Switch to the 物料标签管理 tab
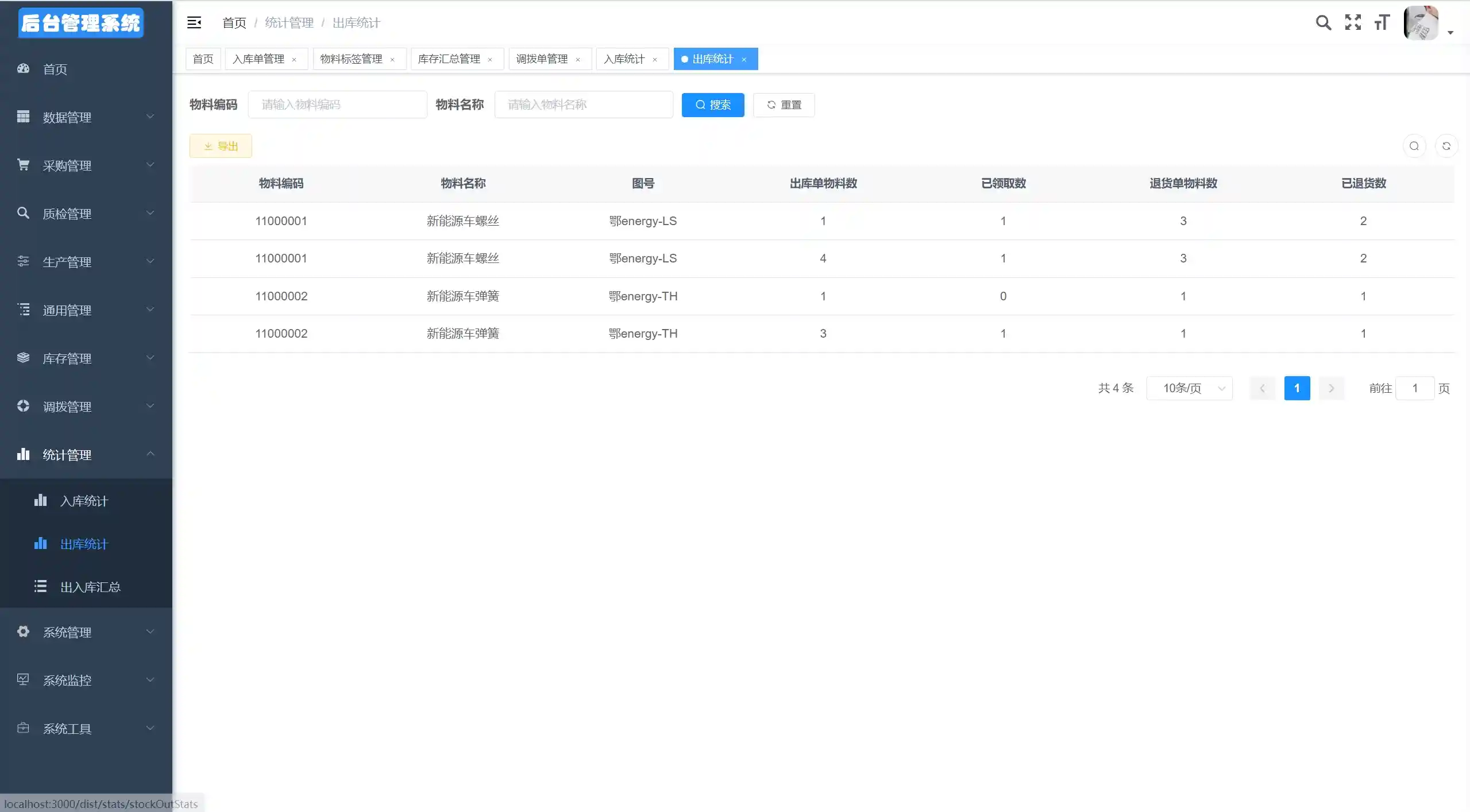The width and height of the screenshot is (1470, 812). [x=351, y=59]
